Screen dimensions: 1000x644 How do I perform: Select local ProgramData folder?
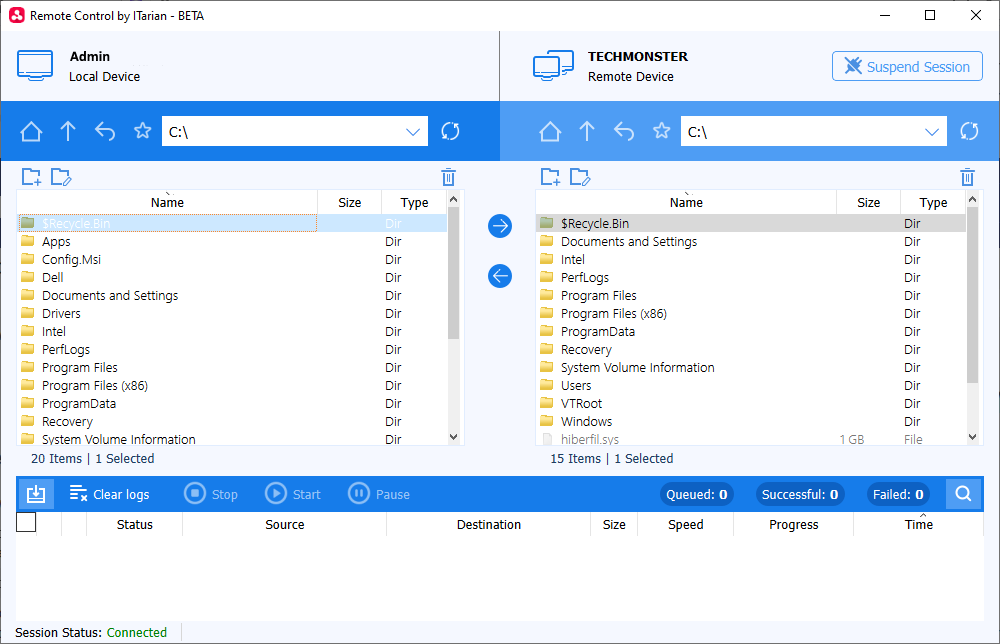[x=232, y=404]
